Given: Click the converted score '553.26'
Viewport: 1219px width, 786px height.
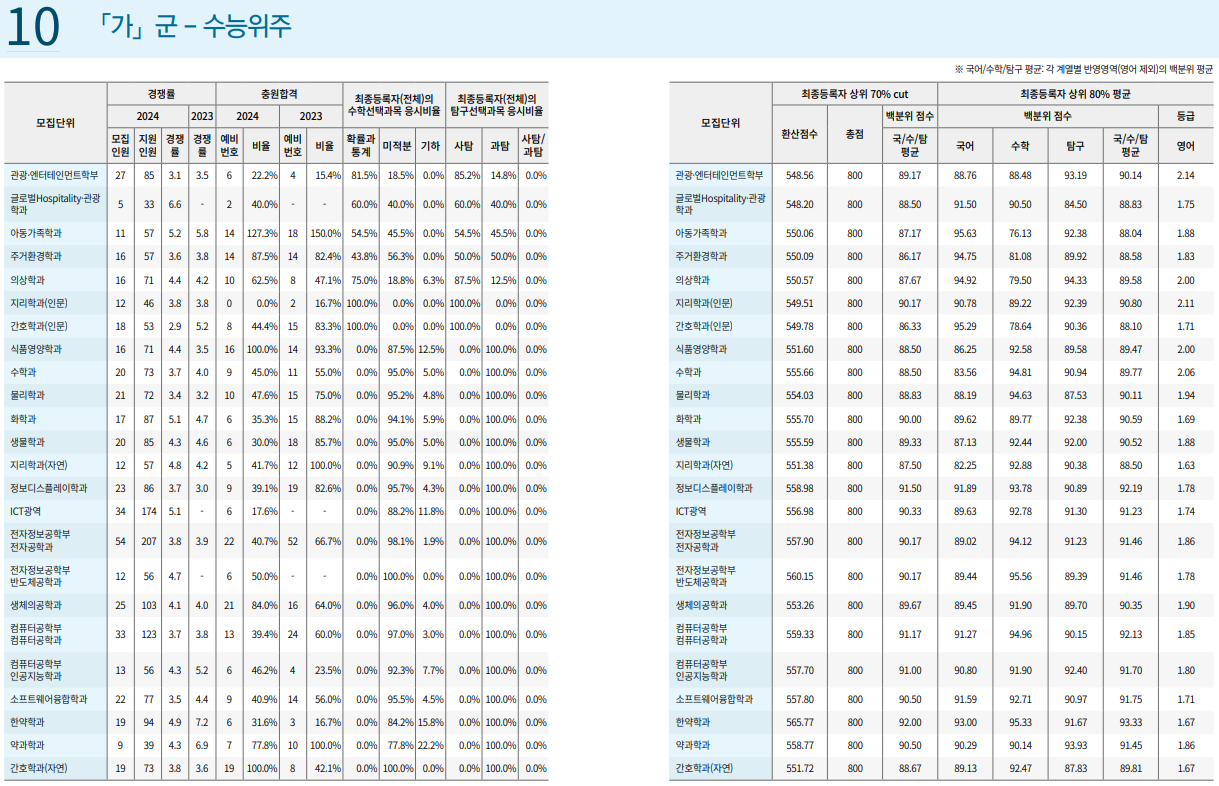Looking at the screenshot, I should click(799, 605).
